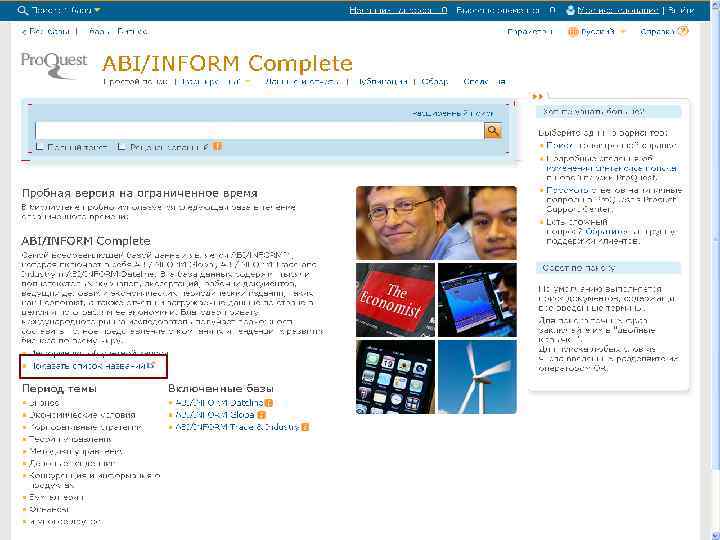
Task: Open the show title list link
Action: coord(88,366)
